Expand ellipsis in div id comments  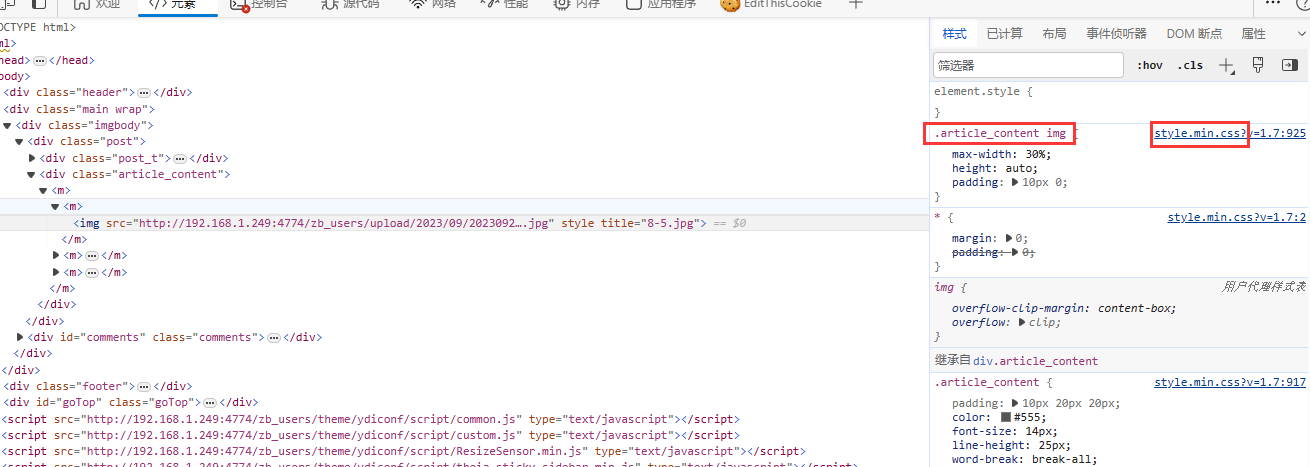(273, 337)
